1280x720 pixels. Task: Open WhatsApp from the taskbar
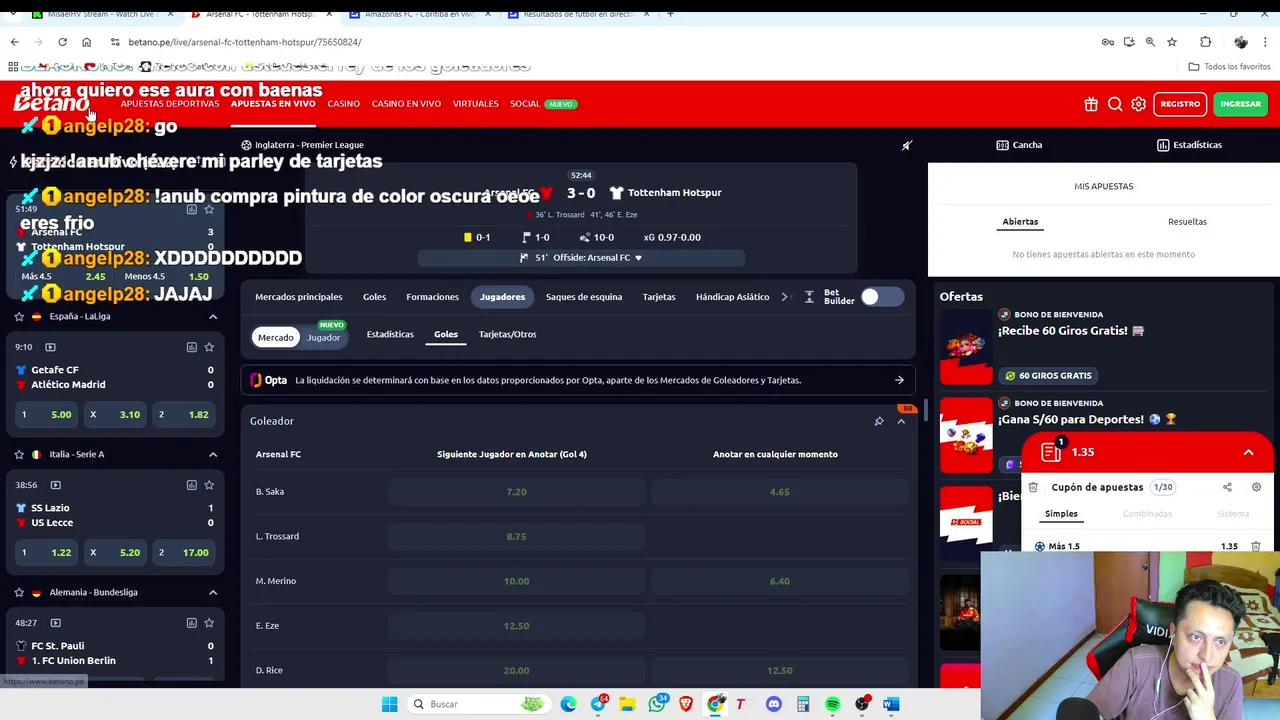point(657,704)
